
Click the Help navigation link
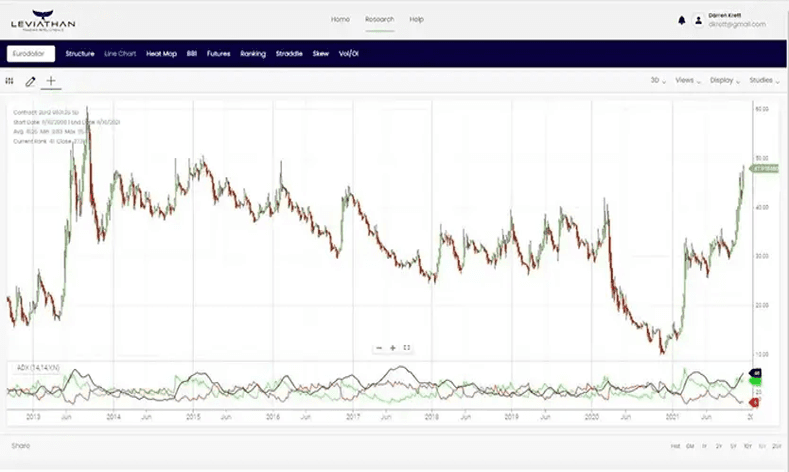(x=416, y=19)
